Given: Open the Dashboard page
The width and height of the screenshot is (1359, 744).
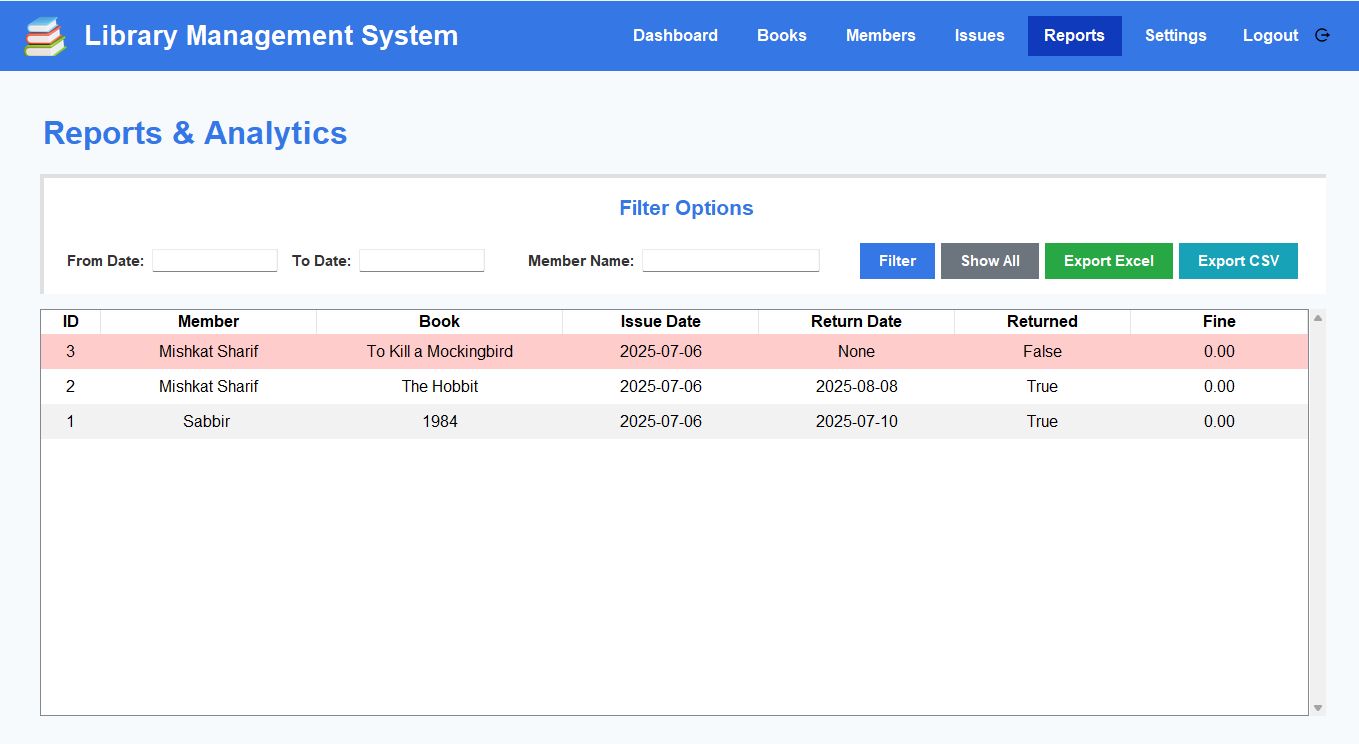Looking at the screenshot, I should 675,36.
